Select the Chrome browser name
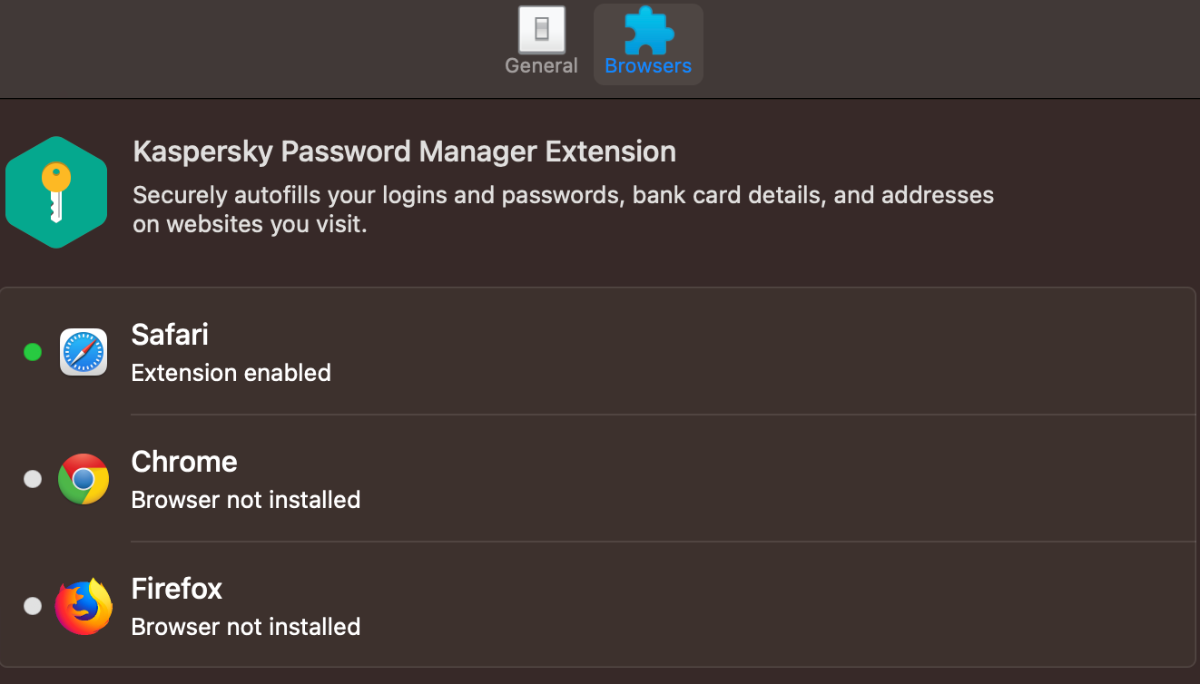 184,461
